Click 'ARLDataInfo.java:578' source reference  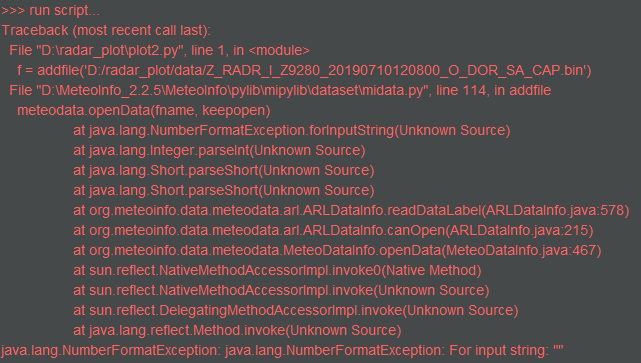tap(555, 211)
